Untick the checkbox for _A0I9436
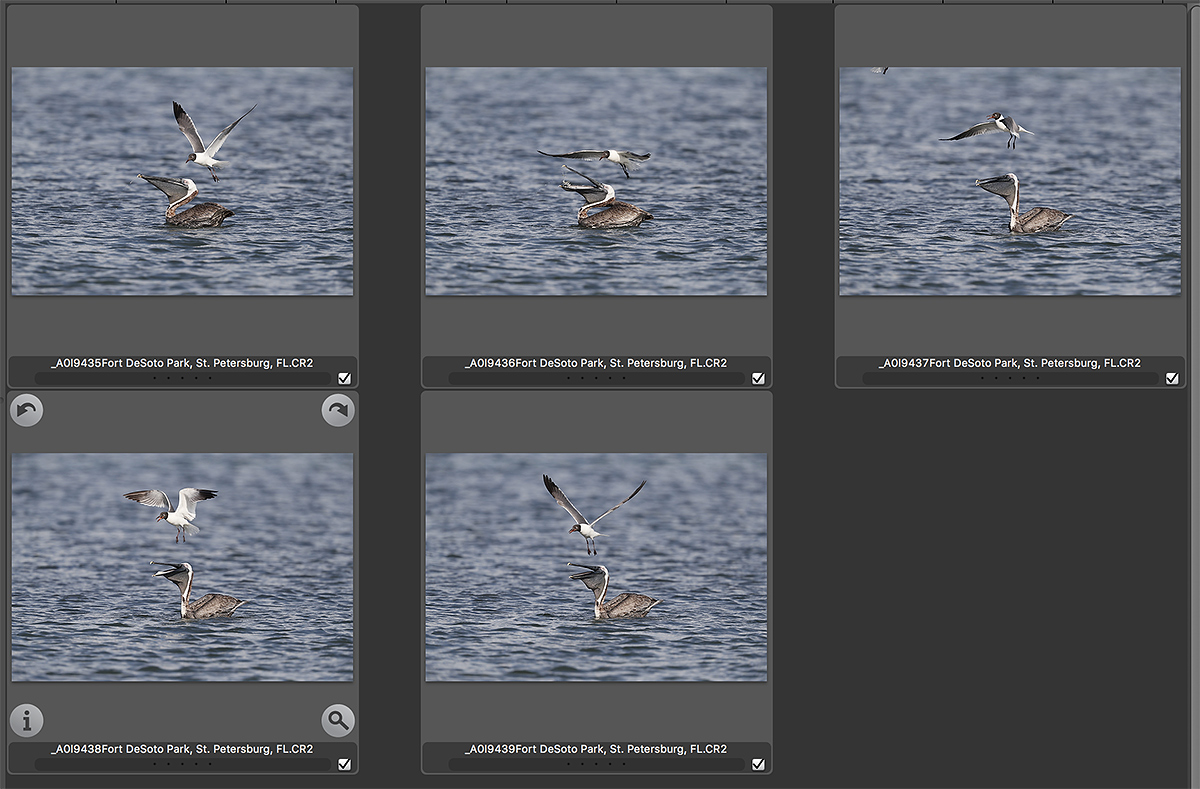Screen dimensions: 1200x789 click(758, 378)
